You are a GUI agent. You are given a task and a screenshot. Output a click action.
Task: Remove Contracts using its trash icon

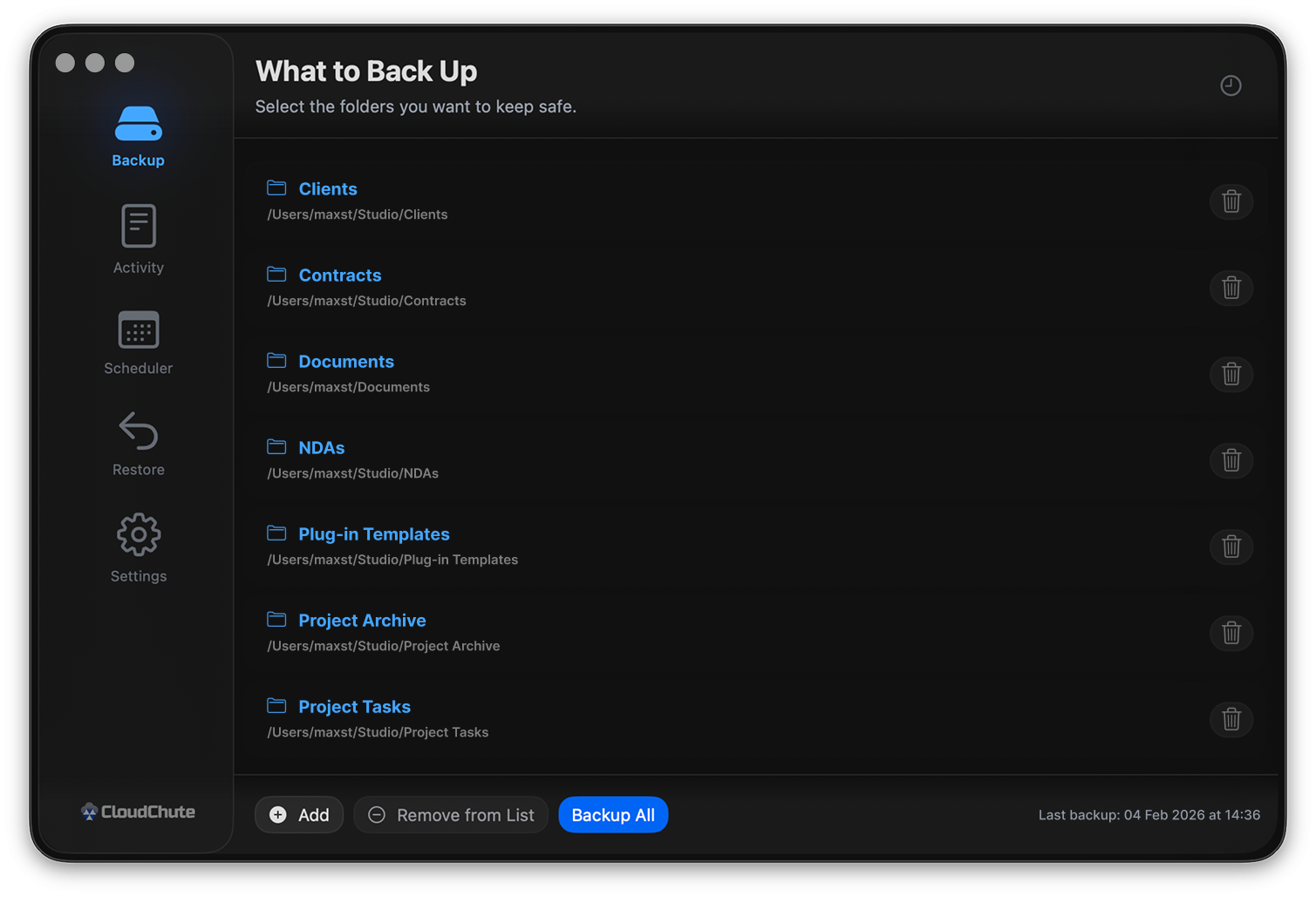1231,288
